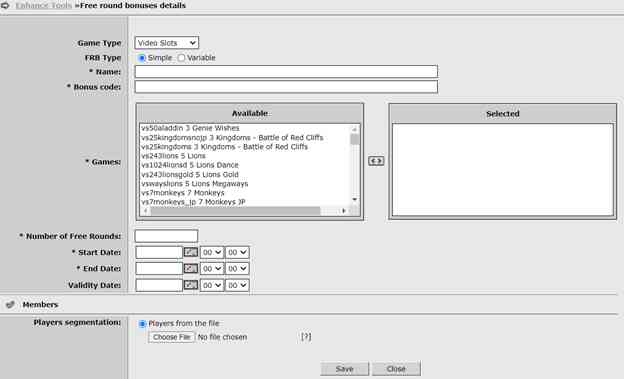Click the Start Date text field
The width and height of the screenshot is (624, 379).
tap(159, 252)
